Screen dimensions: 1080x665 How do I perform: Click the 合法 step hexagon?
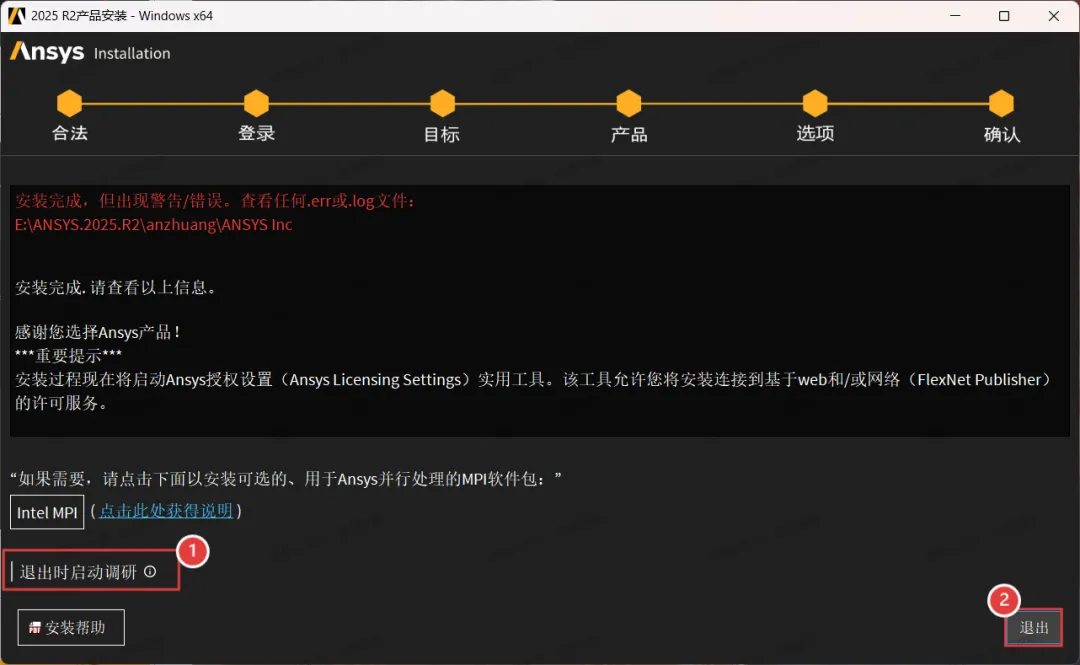point(70,103)
